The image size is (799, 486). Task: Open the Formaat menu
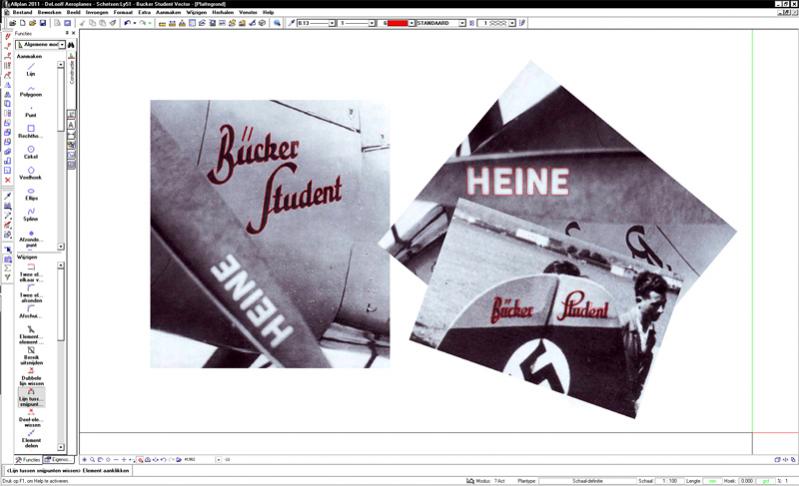point(123,12)
